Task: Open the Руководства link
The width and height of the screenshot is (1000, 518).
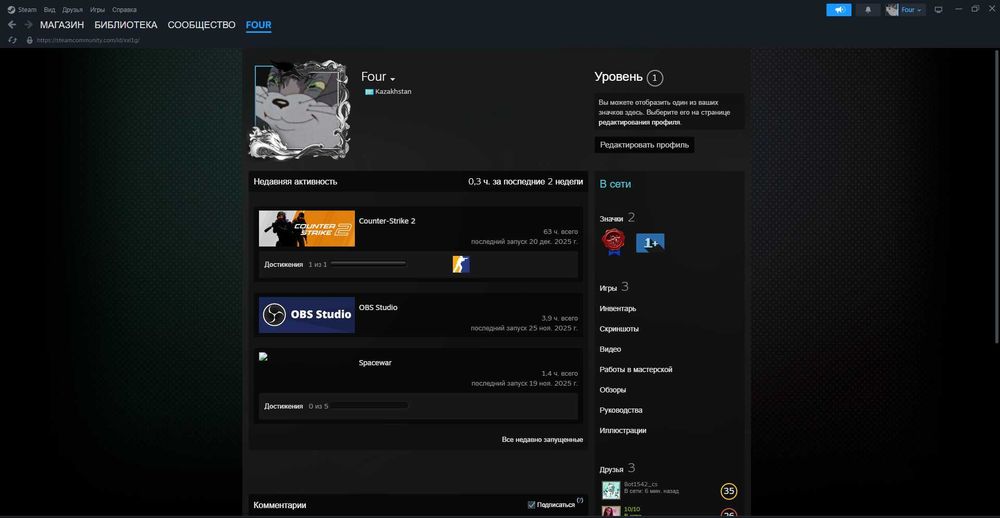Action: click(621, 410)
